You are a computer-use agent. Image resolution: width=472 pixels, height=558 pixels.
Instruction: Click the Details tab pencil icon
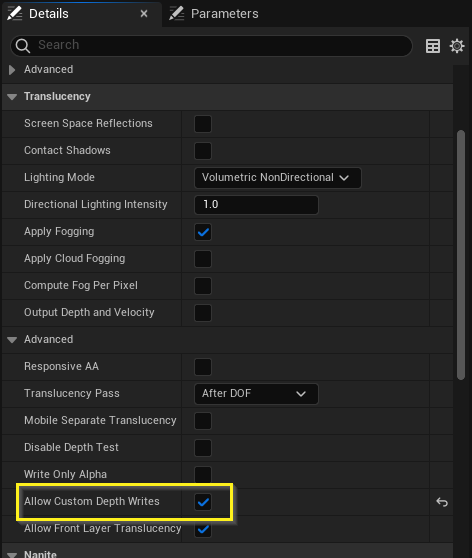coord(15,14)
